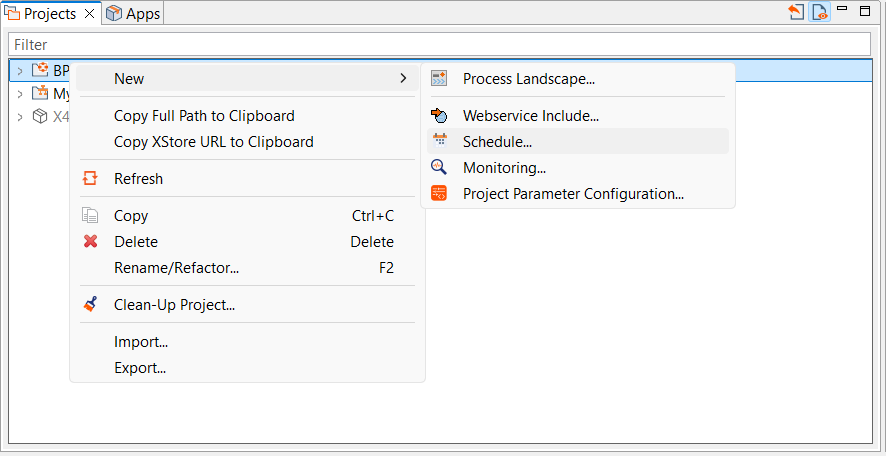The width and height of the screenshot is (886, 456).
Task: Switch to the Apps tab
Action: (x=134, y=14)
